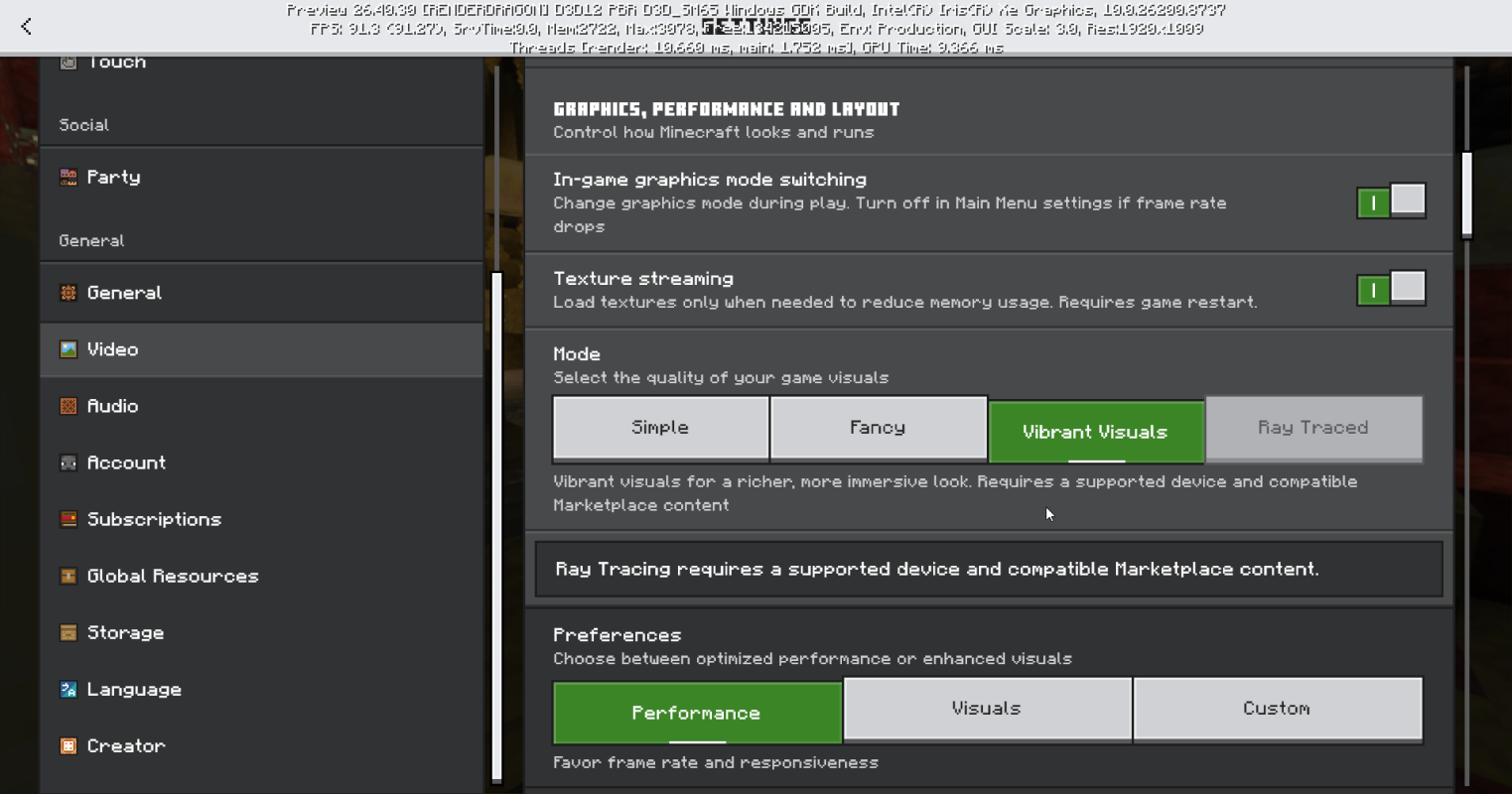The width and height of the screenshot is (1512, 794).
Task: Open the Creator settings section
Action: click(x=262, y=745)
